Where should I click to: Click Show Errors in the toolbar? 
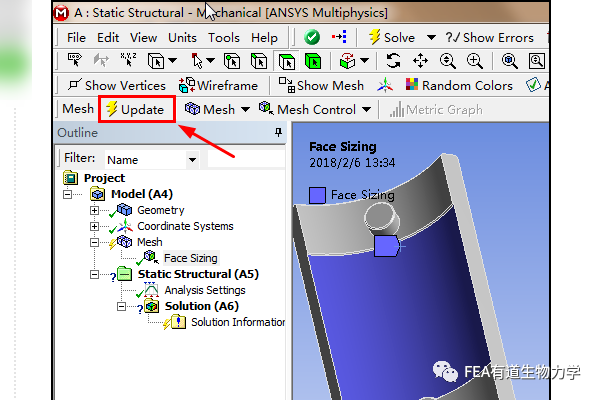point(489,38)
